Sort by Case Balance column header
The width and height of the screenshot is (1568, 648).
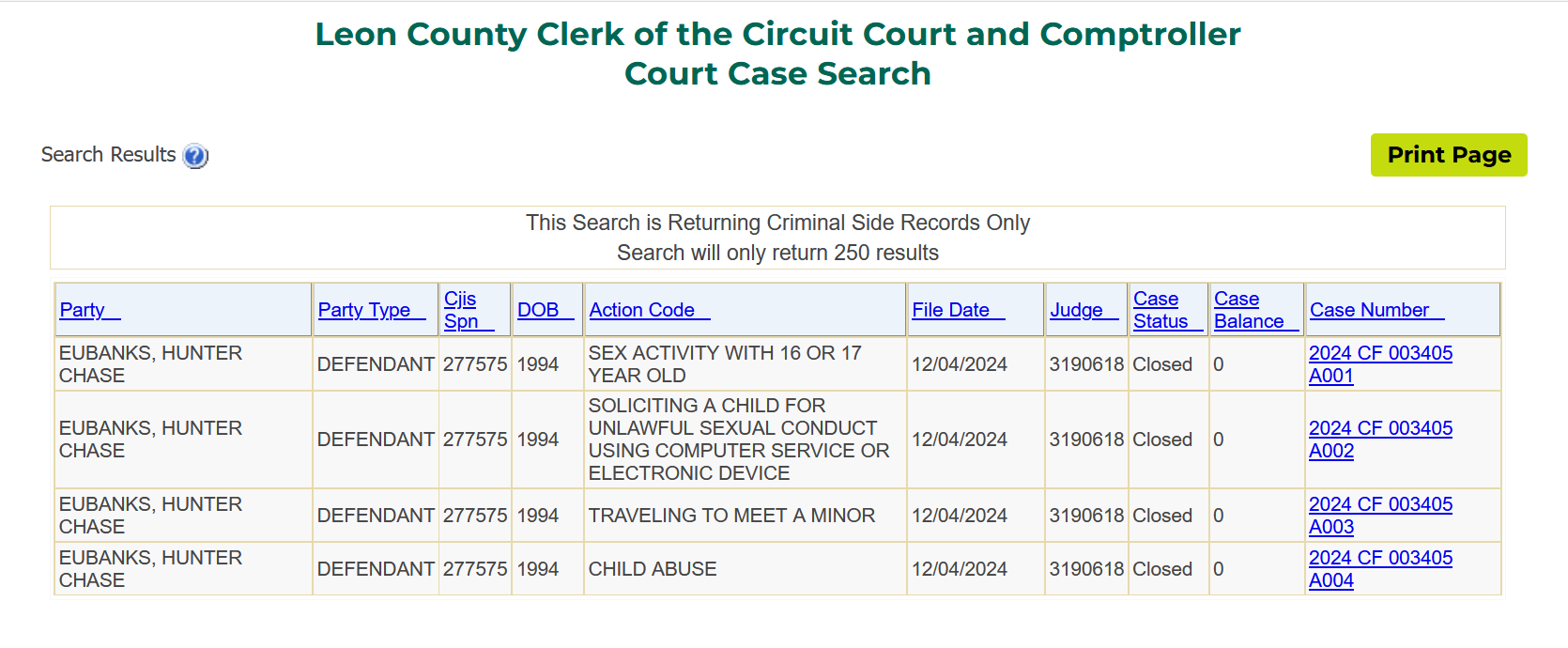click(x=1256, y=310)
